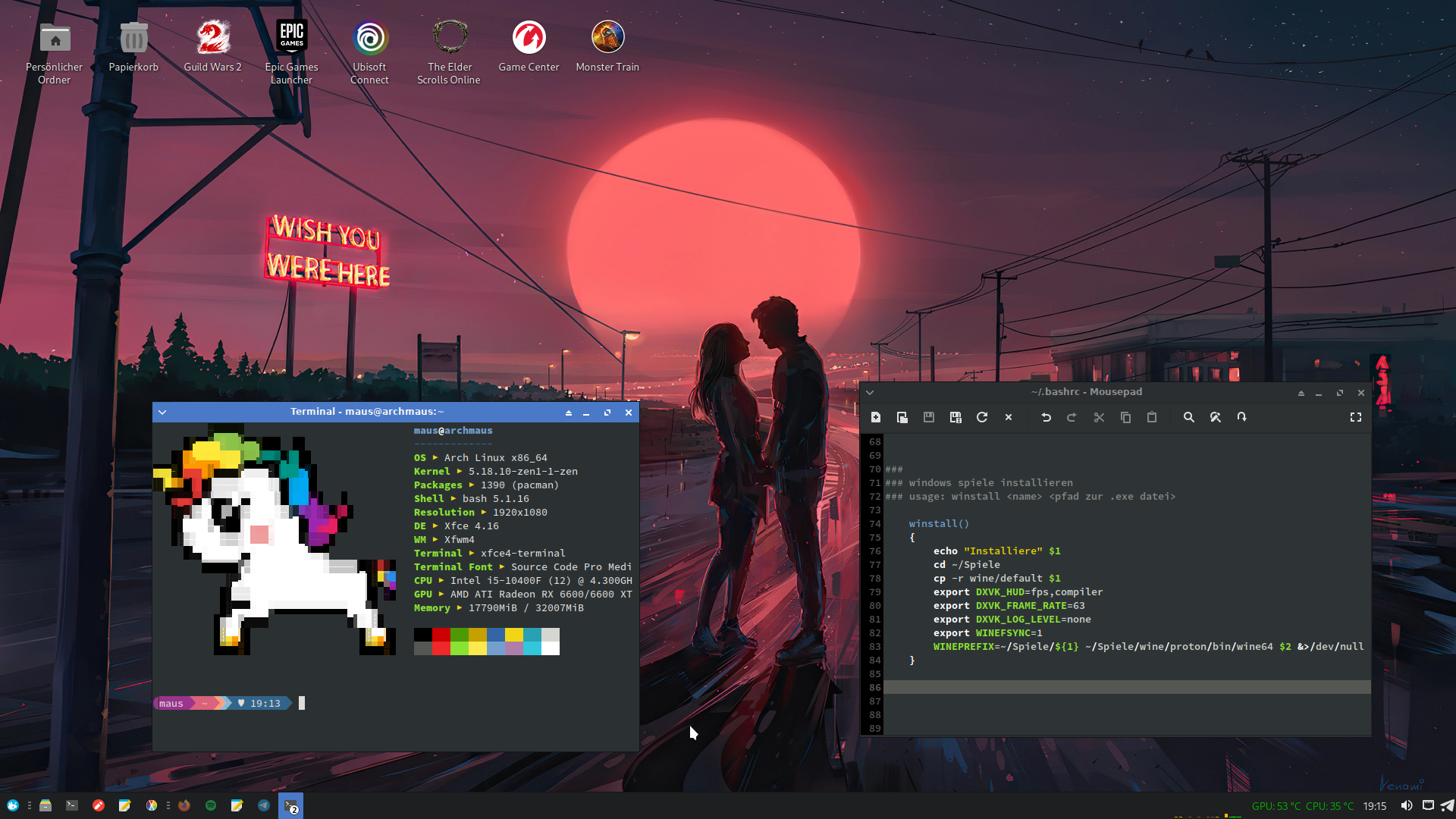Open Find search in Mousepad toolbar
The height and width of the screenshot is (819, 1456).
click(x=1188, y=417)
